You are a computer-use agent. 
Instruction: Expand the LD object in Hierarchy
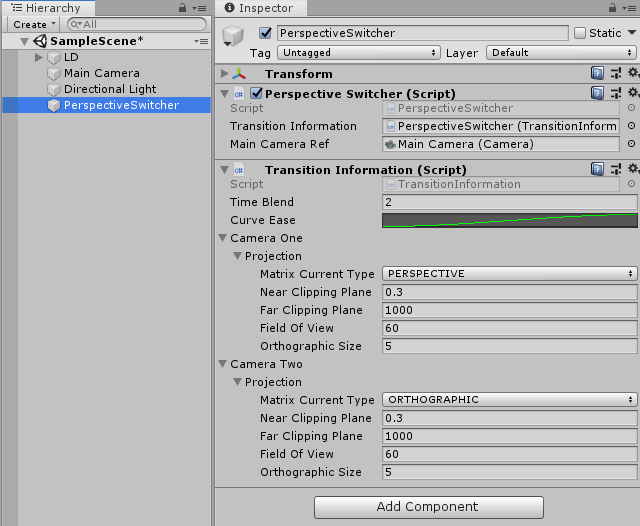39,57
